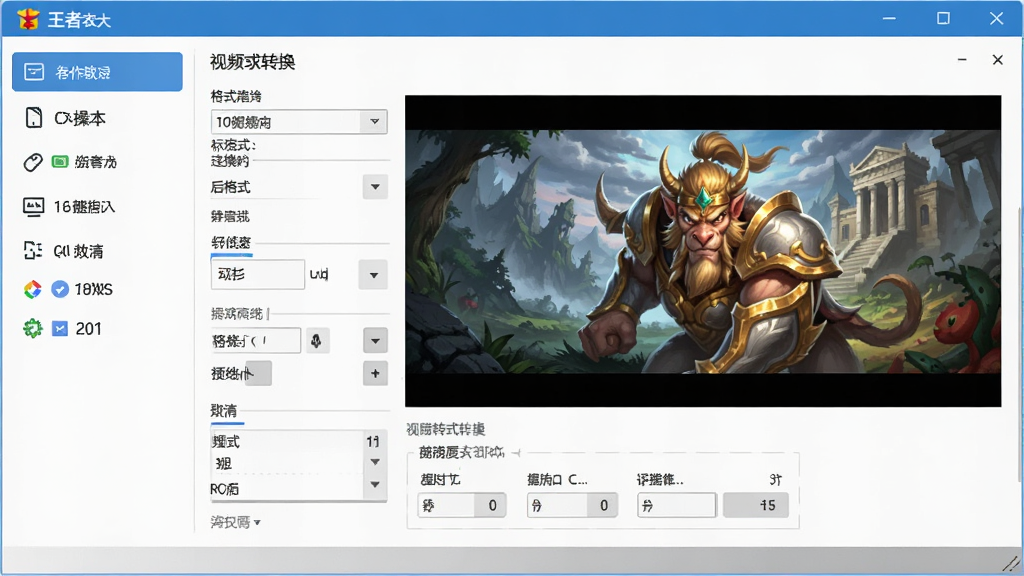Click the arrow on the RC list row
This screenshot has height=576, width=1024.
(x=375, y=485)
